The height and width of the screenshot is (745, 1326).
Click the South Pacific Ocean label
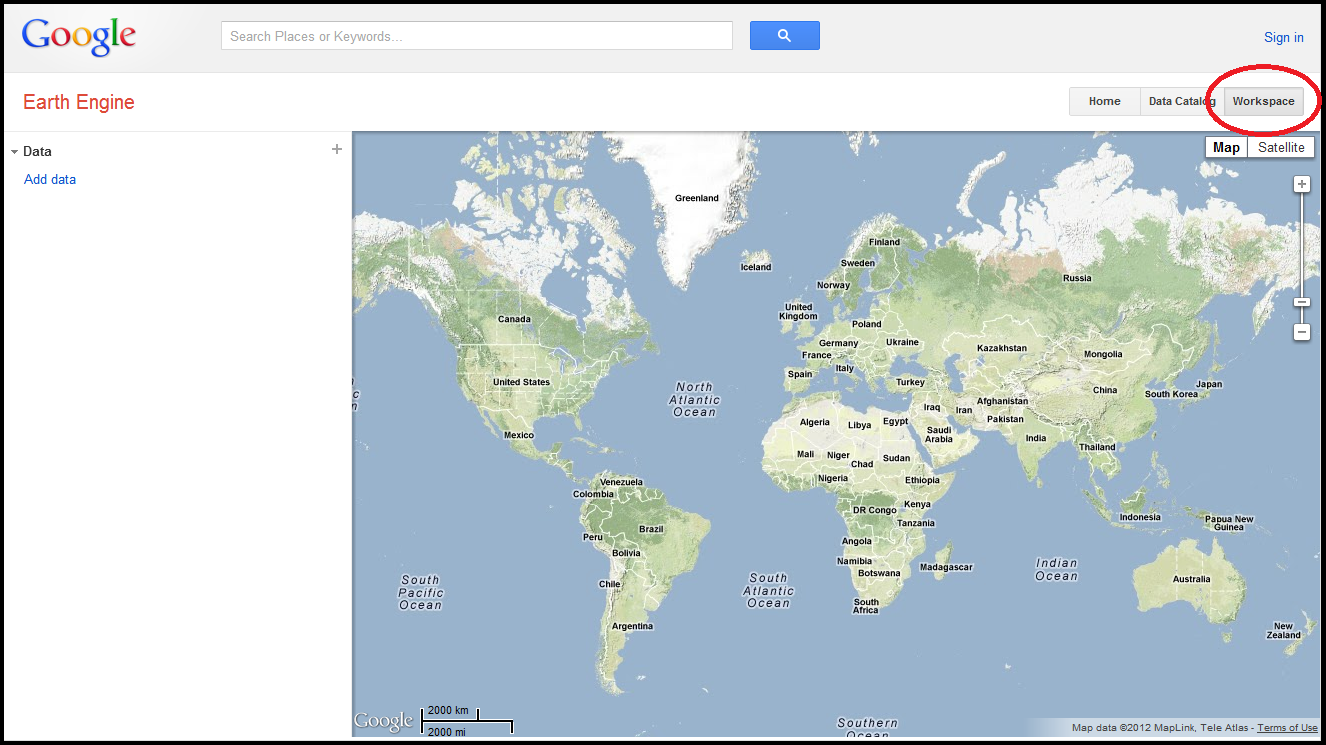coord(420,592)
